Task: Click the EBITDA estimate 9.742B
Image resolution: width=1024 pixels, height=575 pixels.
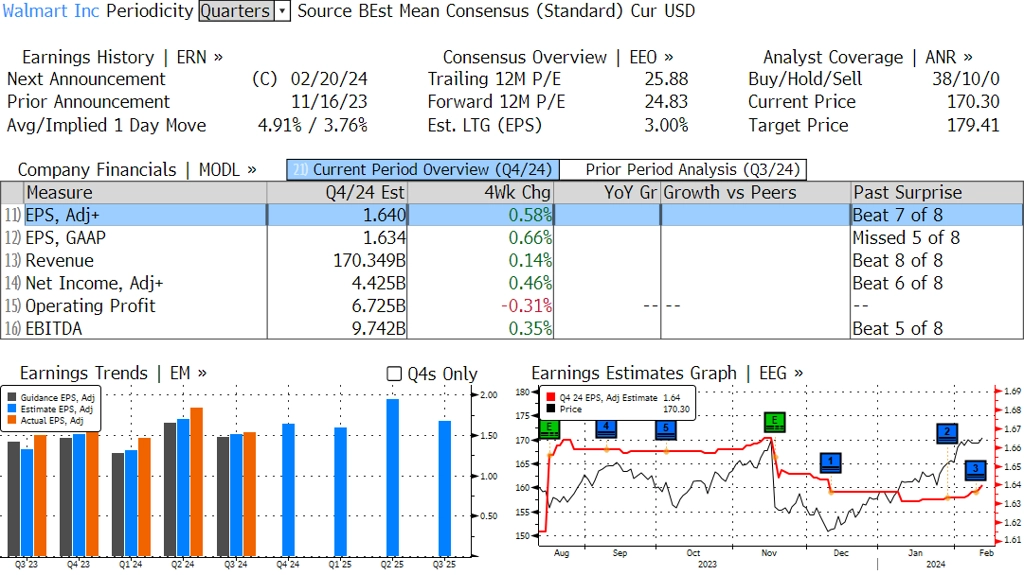Action: point(378,329)
